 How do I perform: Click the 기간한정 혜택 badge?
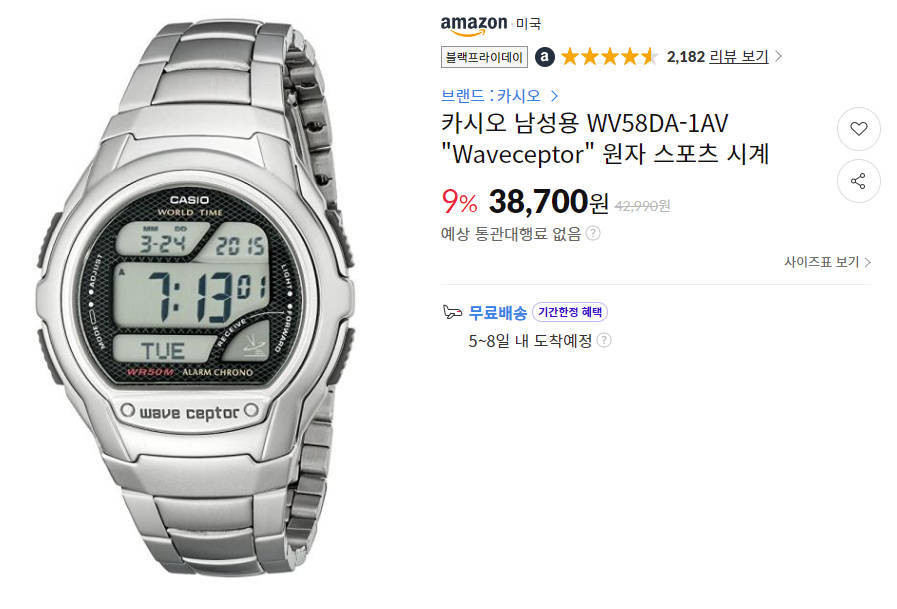tap(570, 312)
